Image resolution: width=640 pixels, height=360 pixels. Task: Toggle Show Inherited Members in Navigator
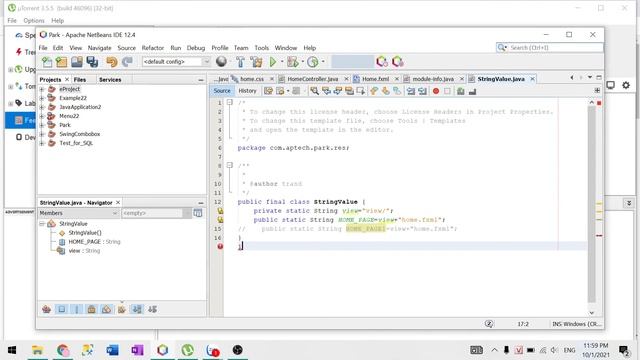point(47,309)
